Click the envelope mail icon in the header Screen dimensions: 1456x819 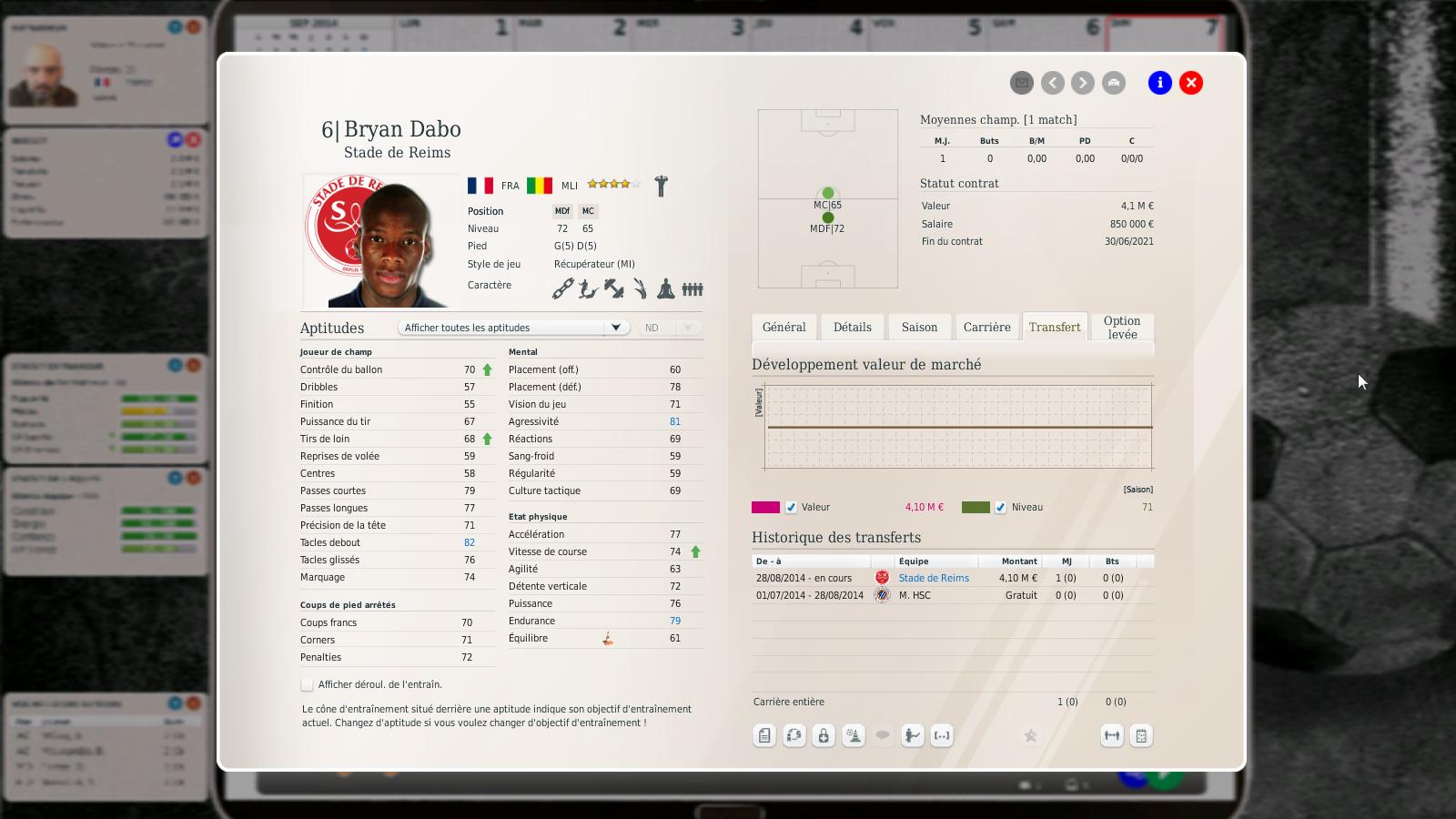1022,83
